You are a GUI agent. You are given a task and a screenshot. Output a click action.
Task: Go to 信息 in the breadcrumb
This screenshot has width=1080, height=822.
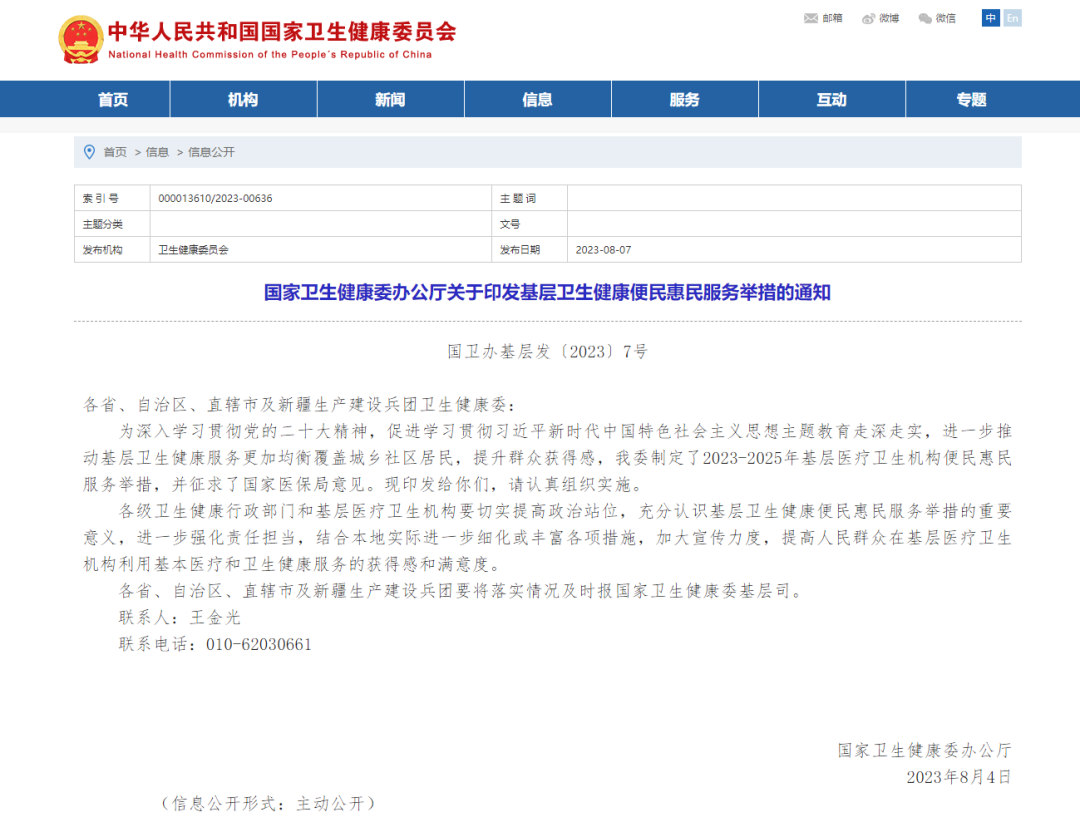(157, 152)
